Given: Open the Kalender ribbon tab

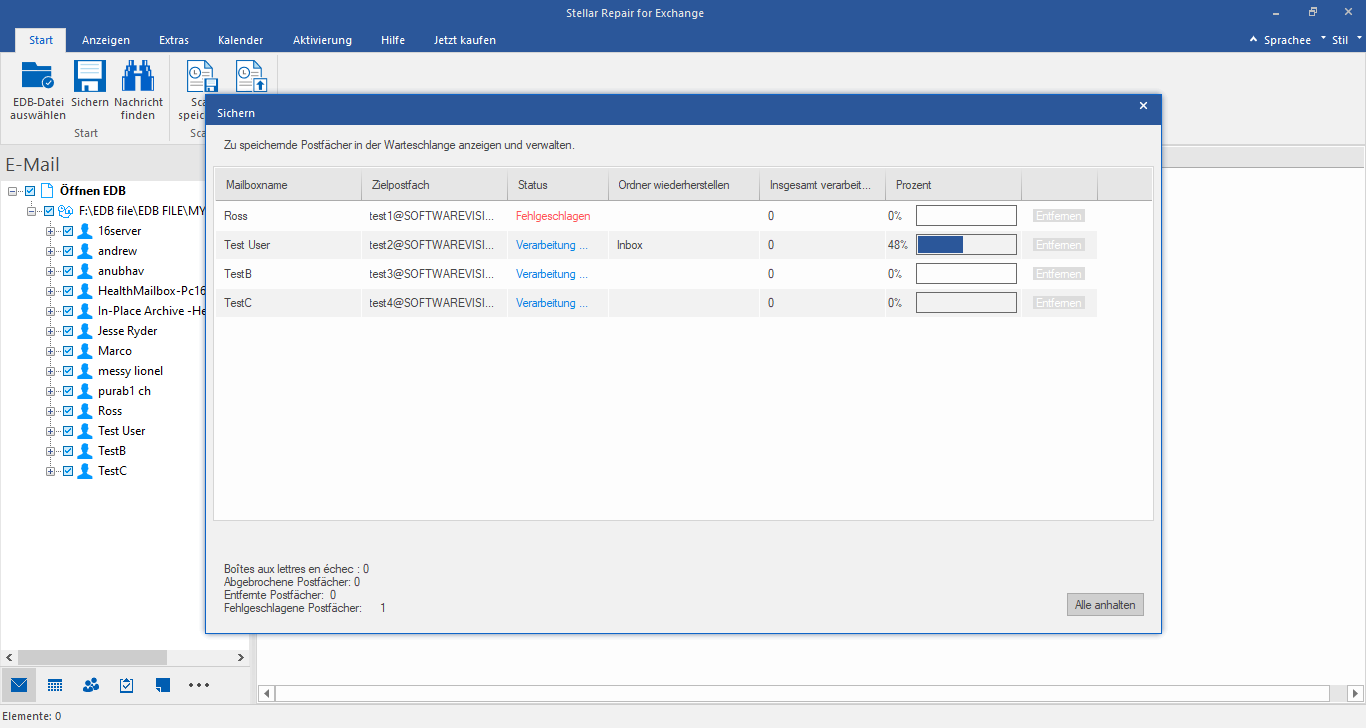Looking at the screenshot, I should tap(240, 40).
